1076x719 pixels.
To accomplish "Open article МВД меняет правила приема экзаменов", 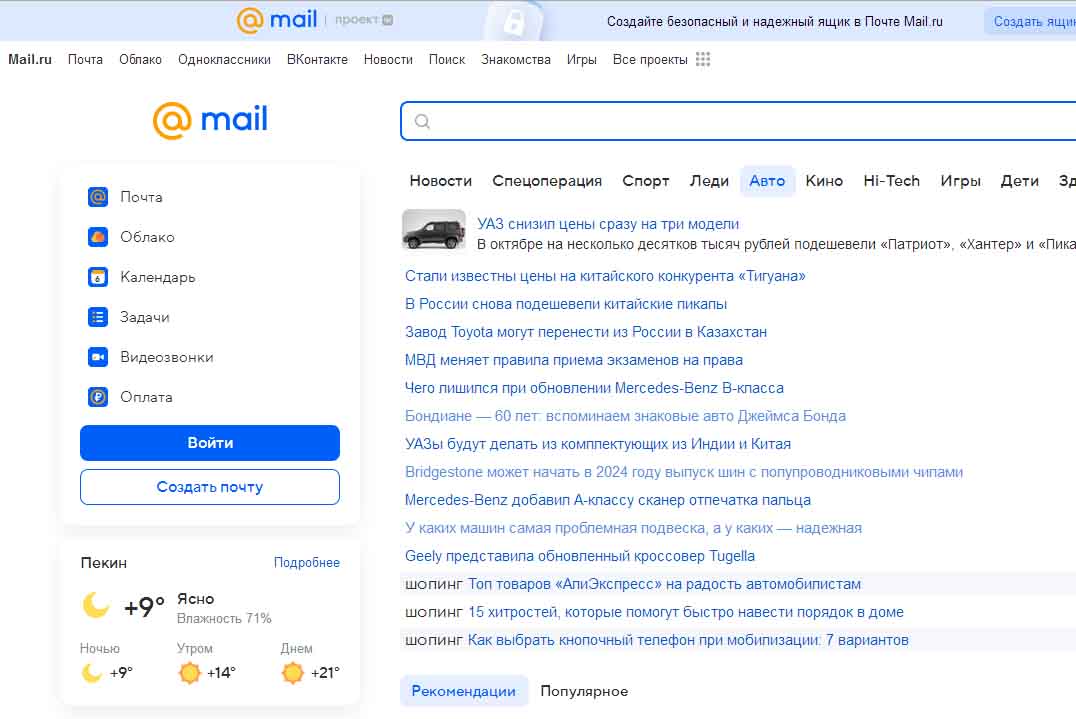I will coord(574,360).
